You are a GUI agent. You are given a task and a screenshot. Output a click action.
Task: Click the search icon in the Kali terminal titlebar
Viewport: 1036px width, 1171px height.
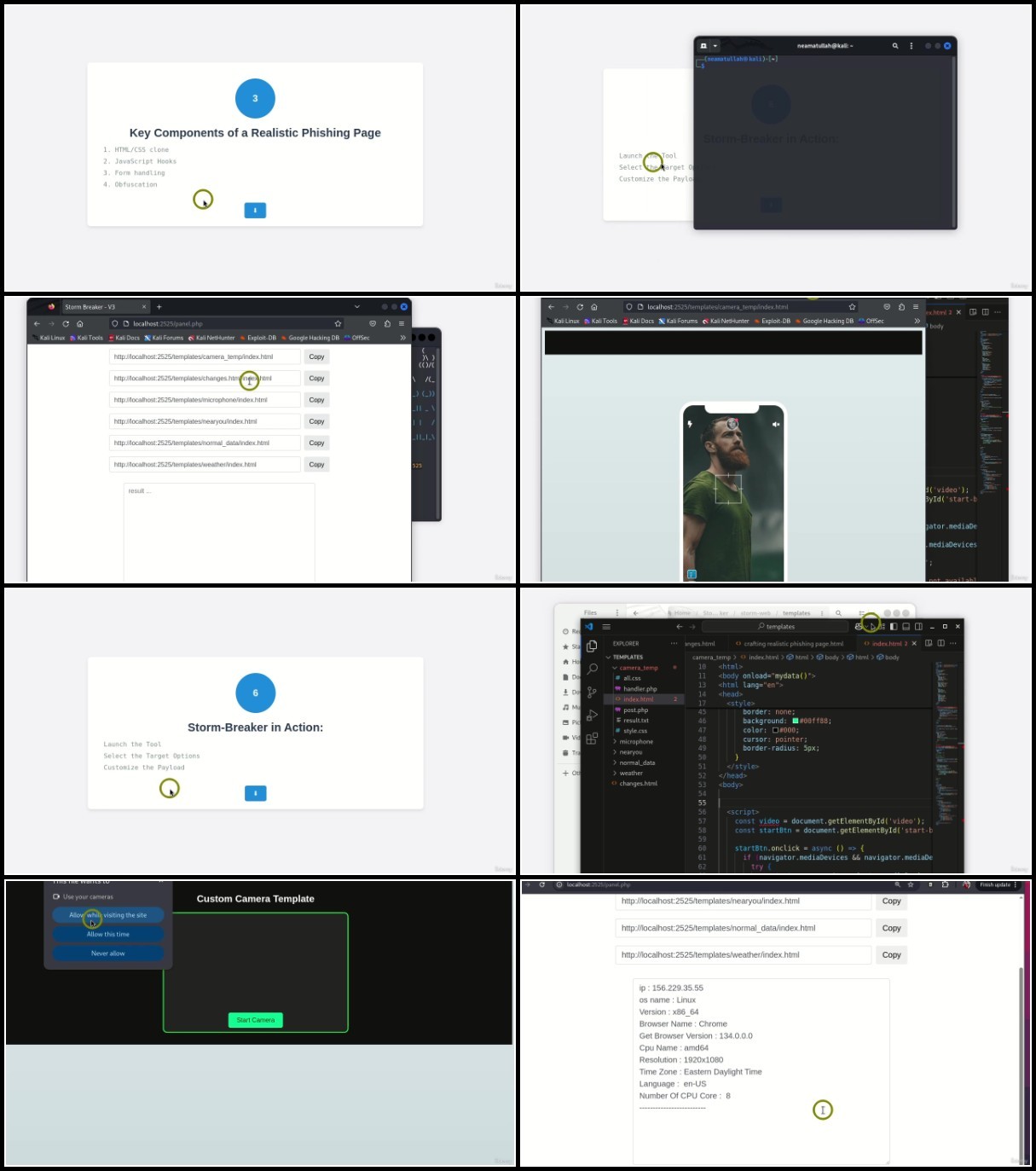895,46
